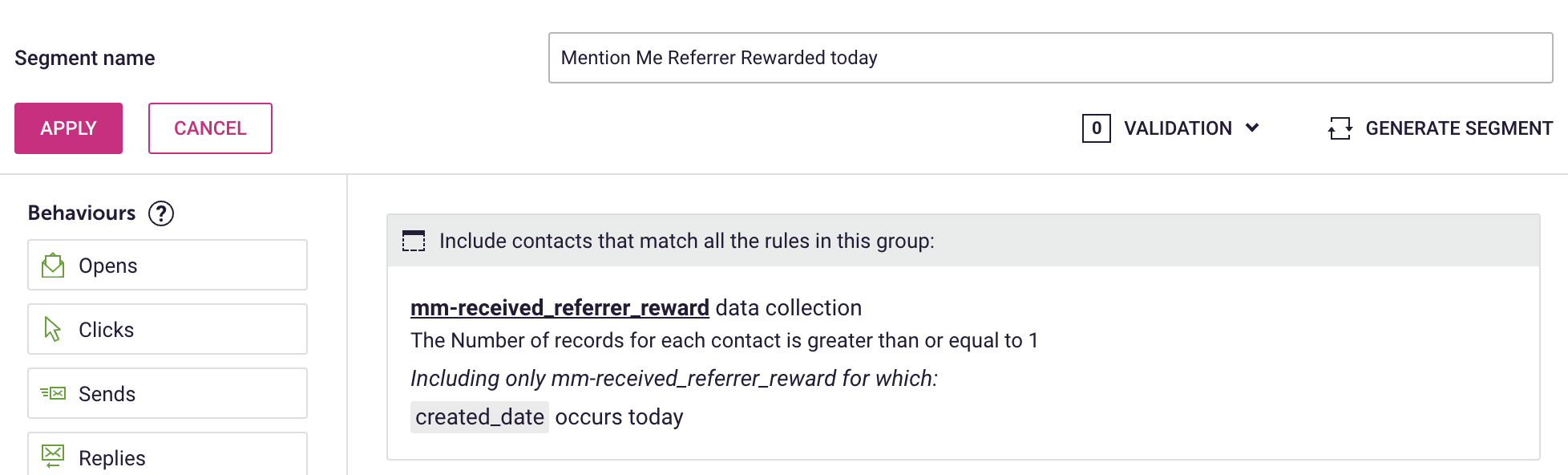Focus the Segment name input field
Image resolution: width=1568 pixels, height=475 pixels.
(1050, 58)
